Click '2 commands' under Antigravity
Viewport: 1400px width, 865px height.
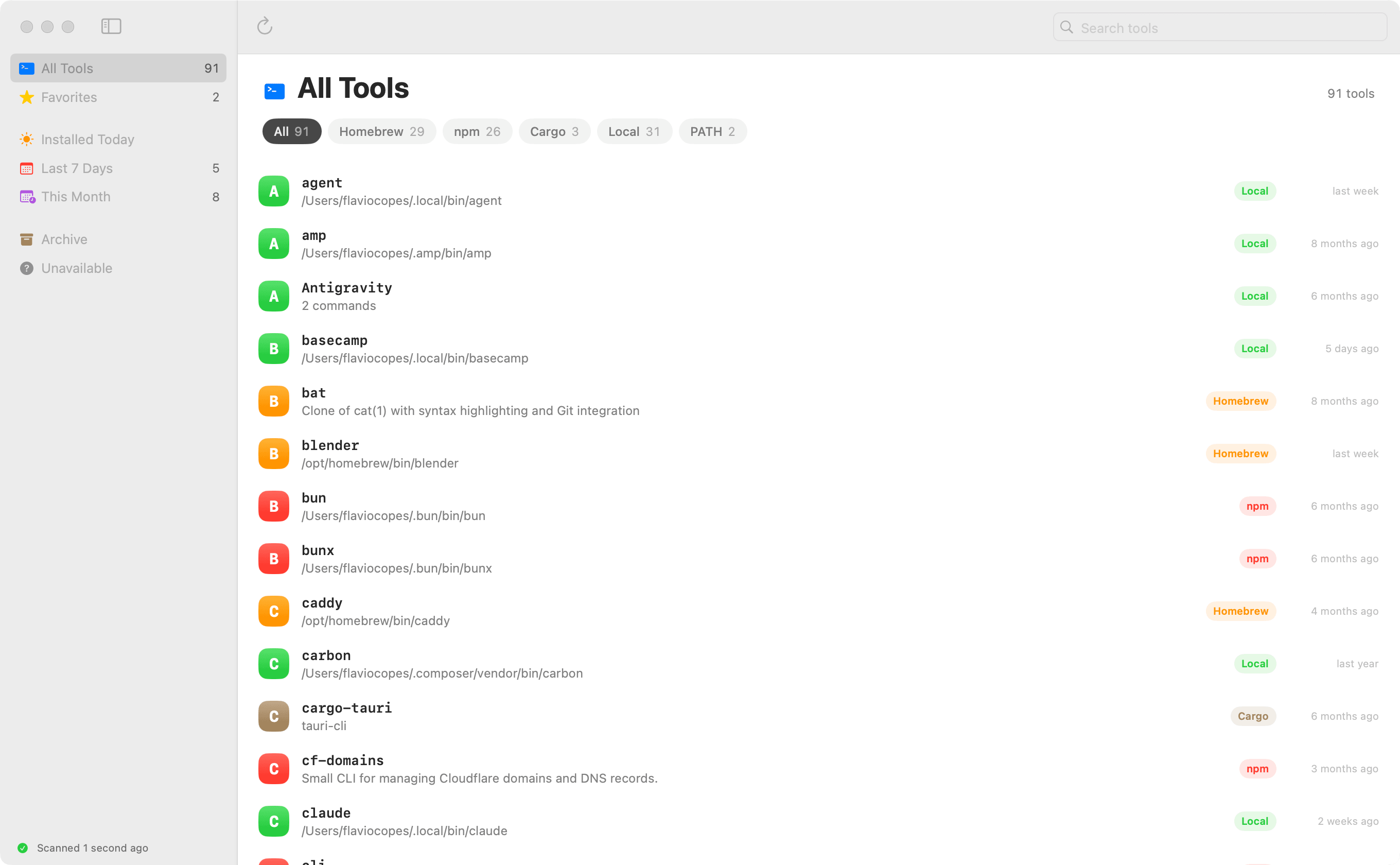click(x=339, y=305)
